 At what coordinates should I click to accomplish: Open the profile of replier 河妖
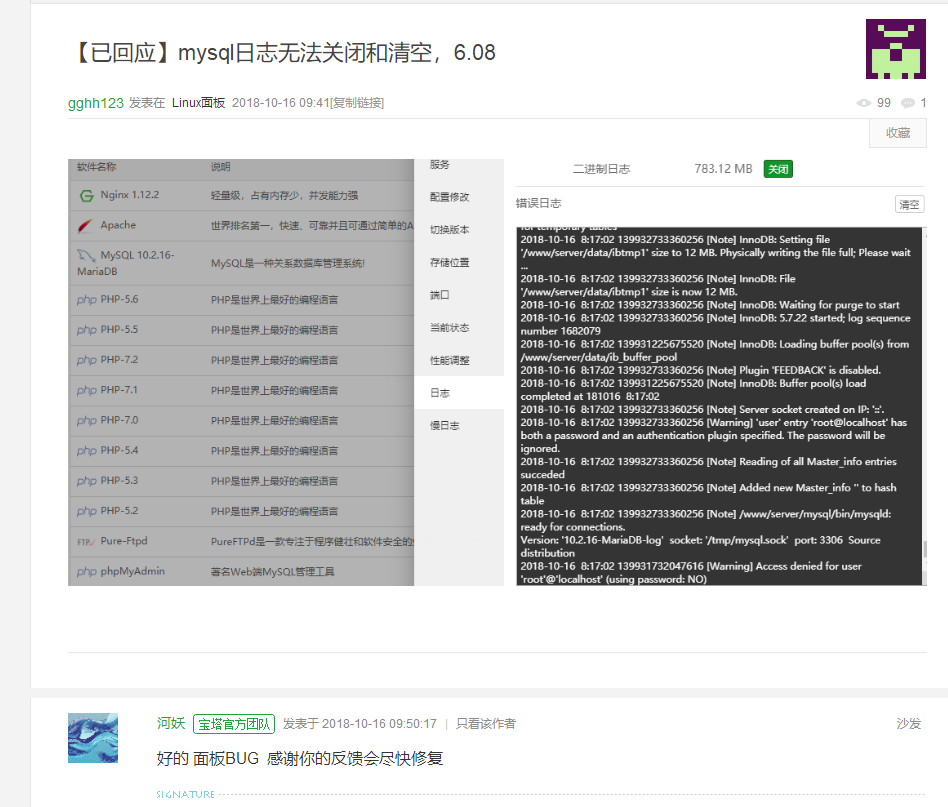point(170,724)
